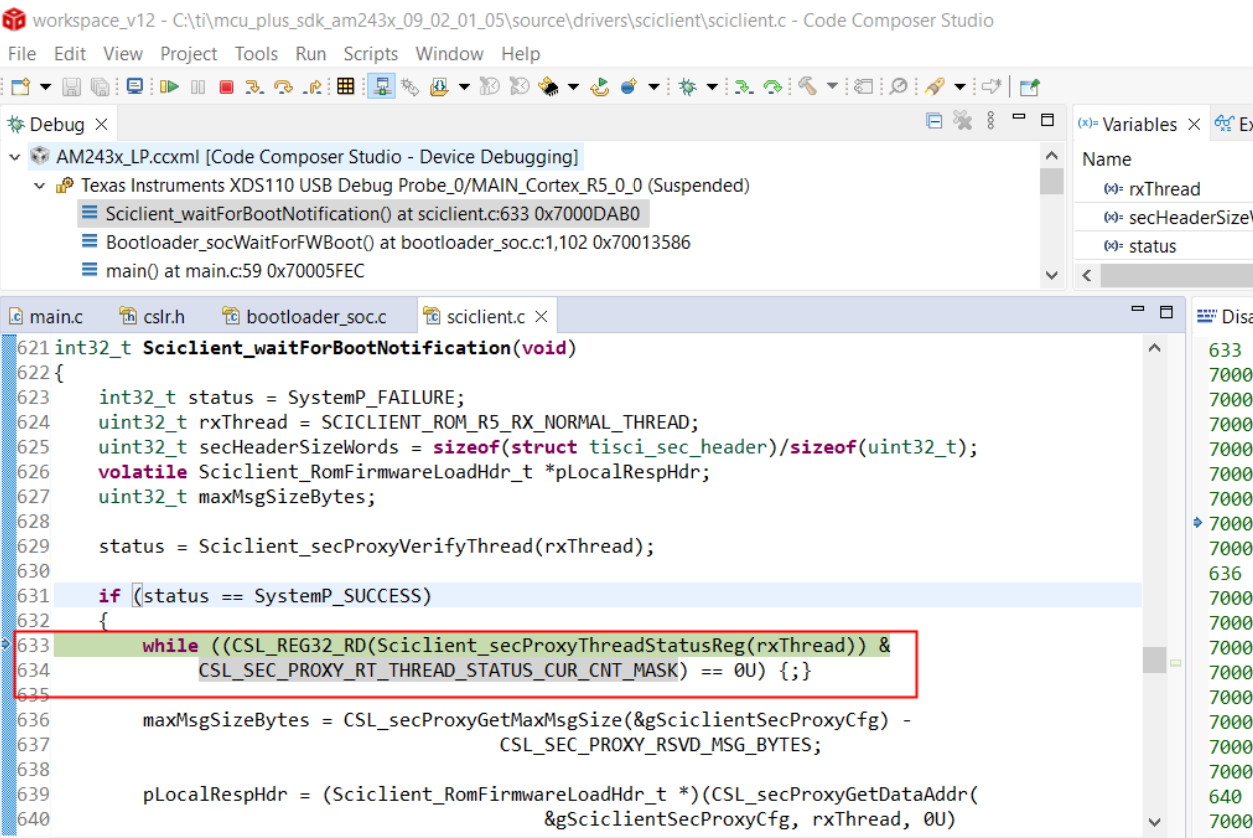Open the Project menu
Viewport: 1253px width, 838px height.
coord(188,53)
